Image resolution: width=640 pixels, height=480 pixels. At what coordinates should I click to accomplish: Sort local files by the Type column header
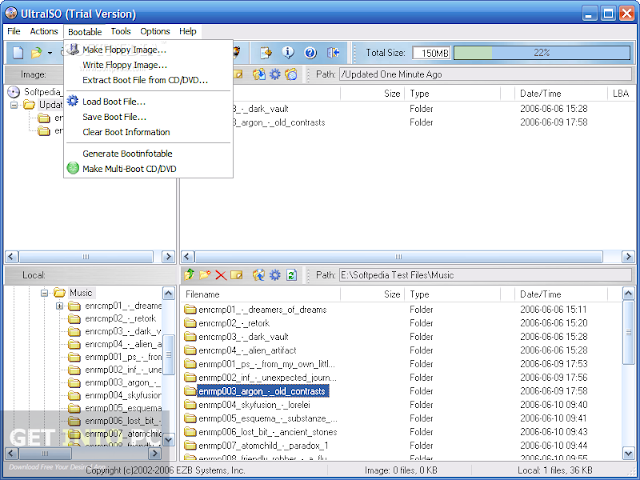pyautogui.click(x=453, y=294)
